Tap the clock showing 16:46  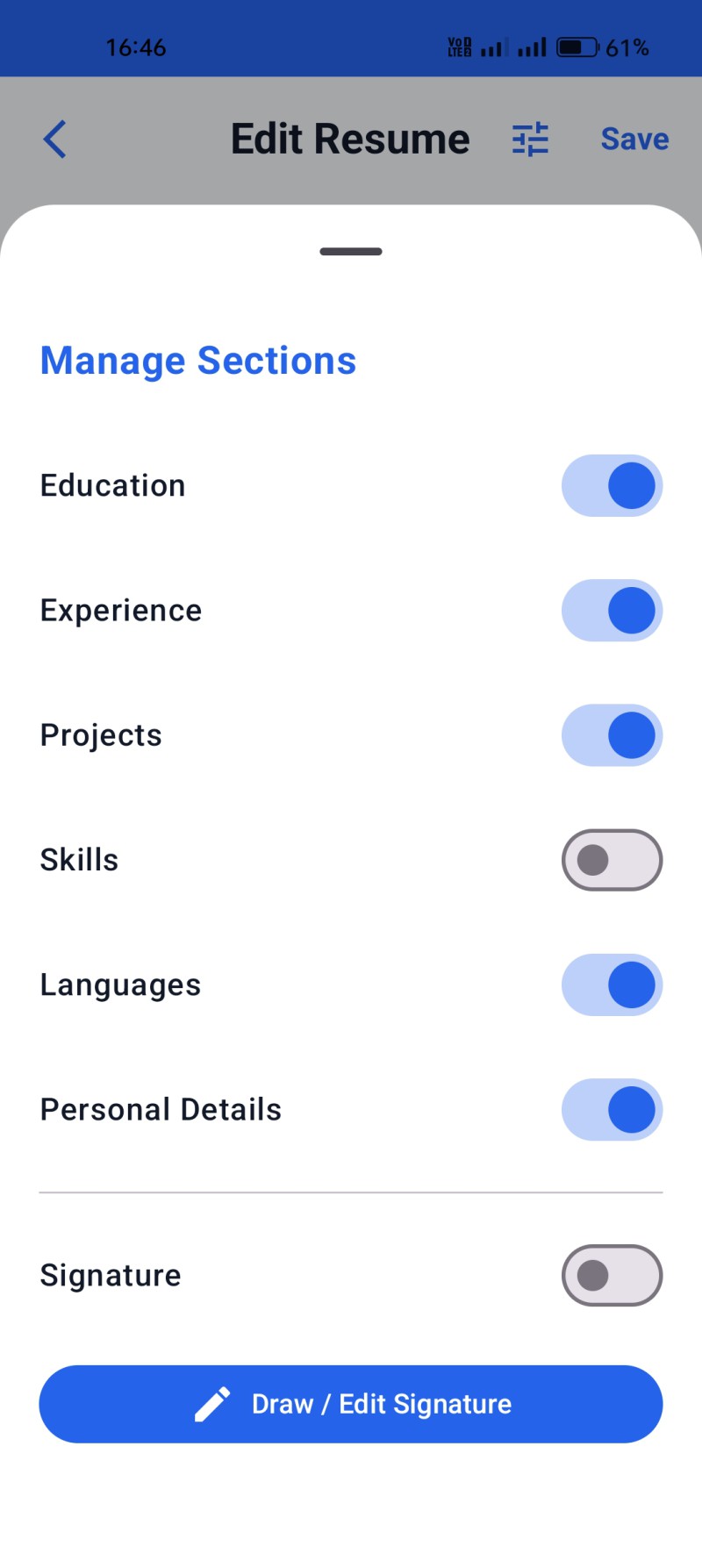point(136,47)
